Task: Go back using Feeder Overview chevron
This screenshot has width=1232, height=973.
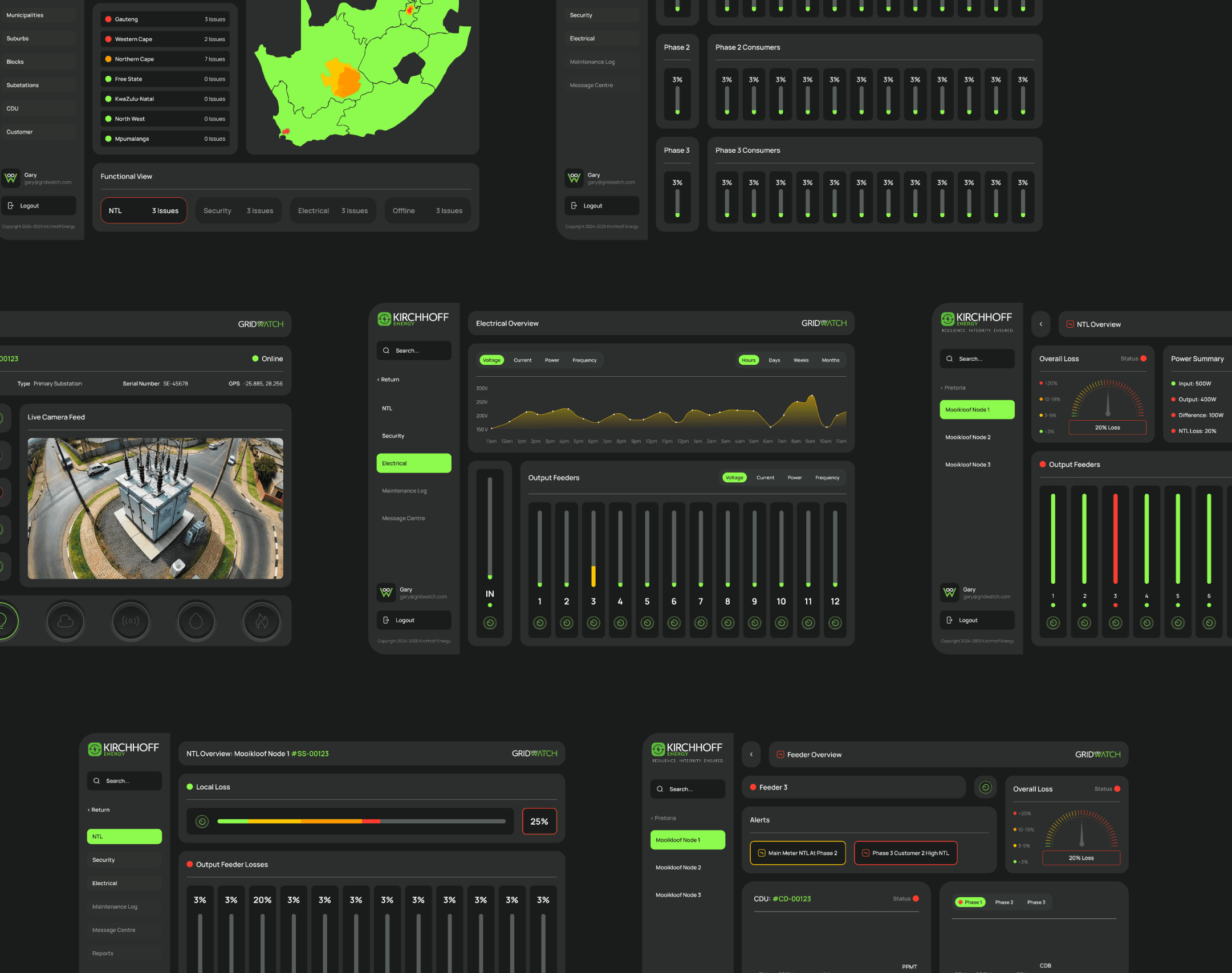Action: click(751, 755)
